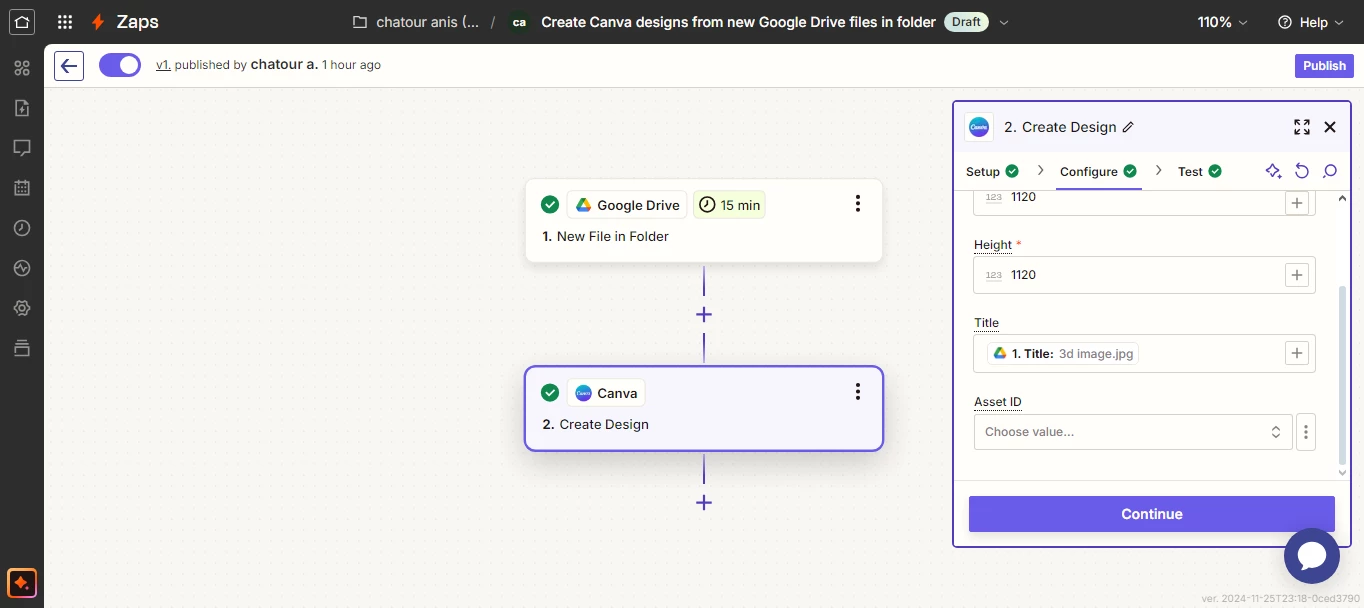Open the Help dropdown menu
Image resolution: width=1364 pixels, height=608 pixels.
(x=1310, y=22)
